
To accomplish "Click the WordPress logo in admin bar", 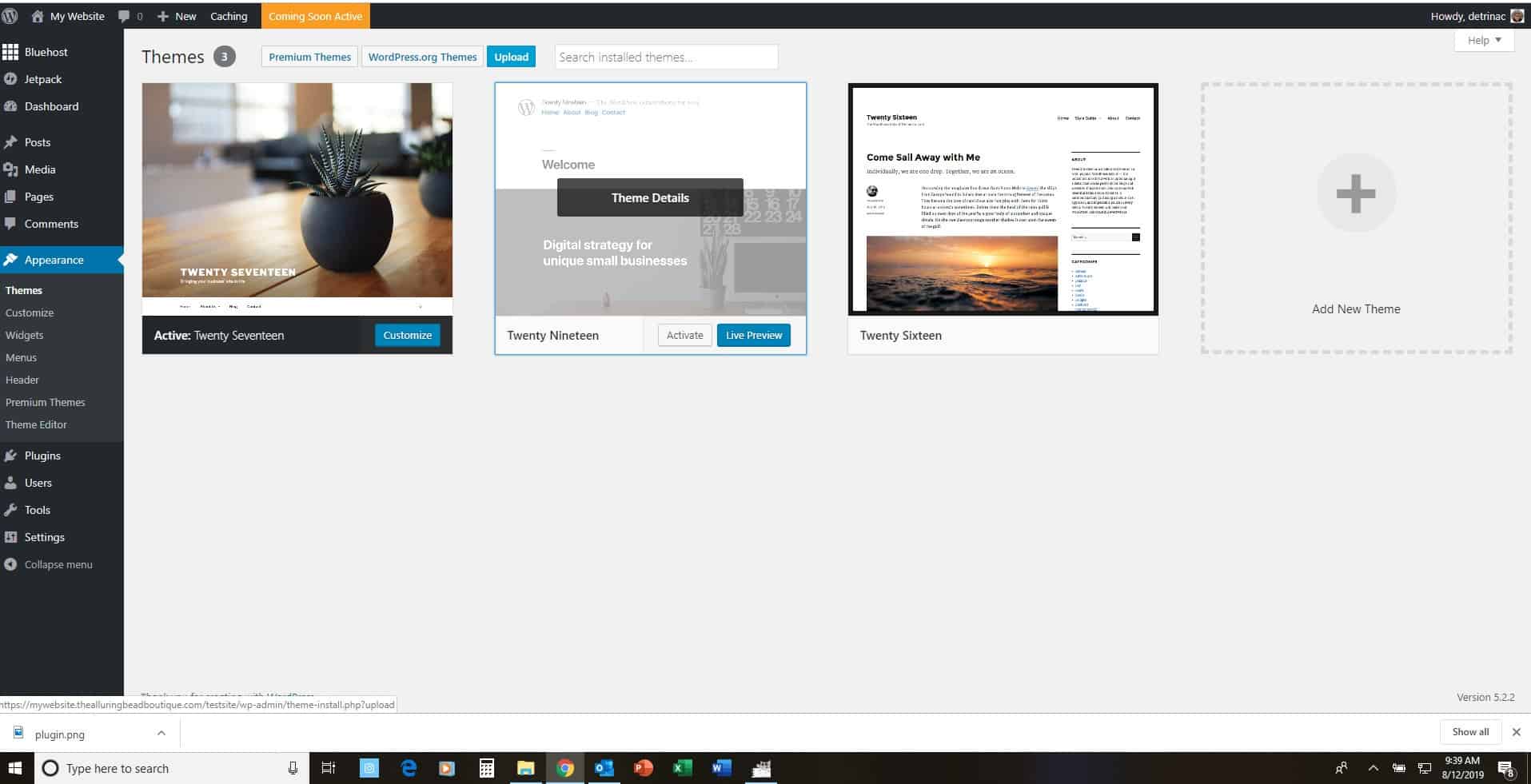I will pos(10,16).
